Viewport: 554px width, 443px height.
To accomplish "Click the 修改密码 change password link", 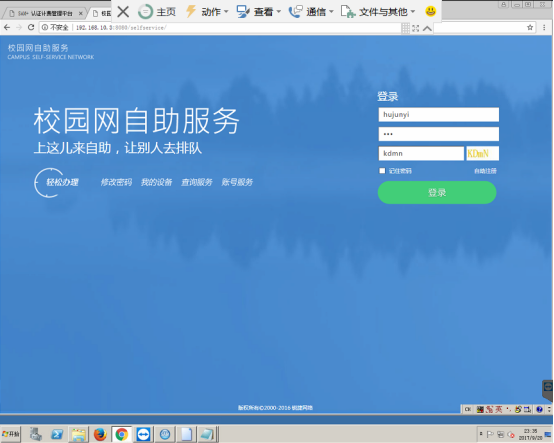I will tap(116, 182).
